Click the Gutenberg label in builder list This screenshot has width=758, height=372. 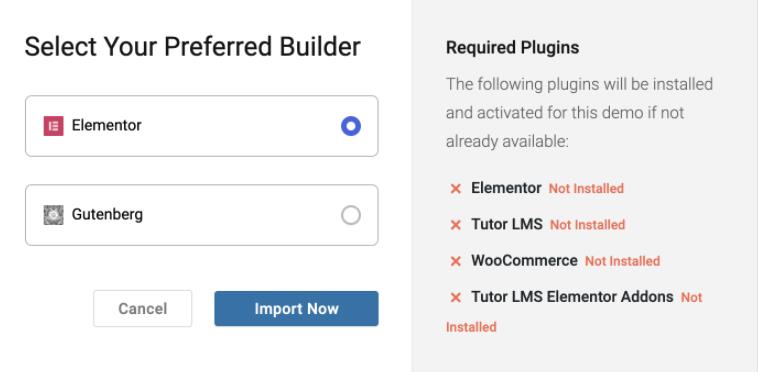[107, 215]
